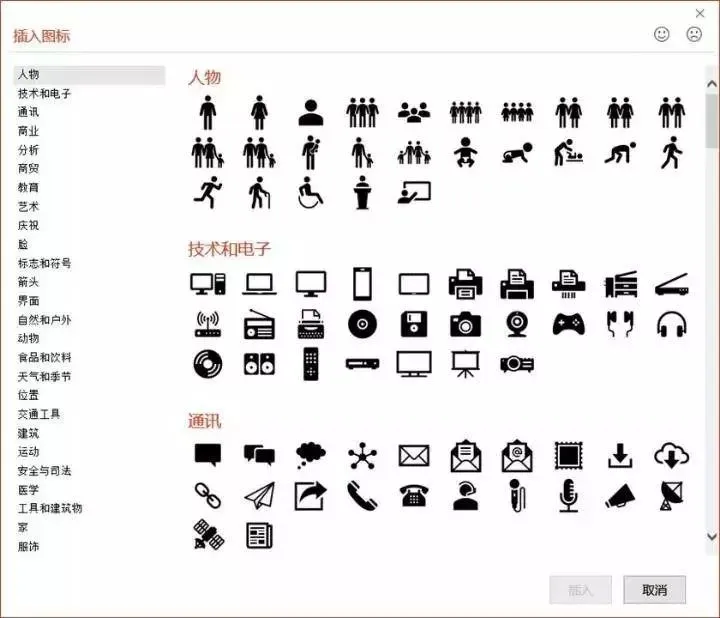Viewport: 720px width, 618px height.
Task: Pick the chain link icon
Action: 208,496
